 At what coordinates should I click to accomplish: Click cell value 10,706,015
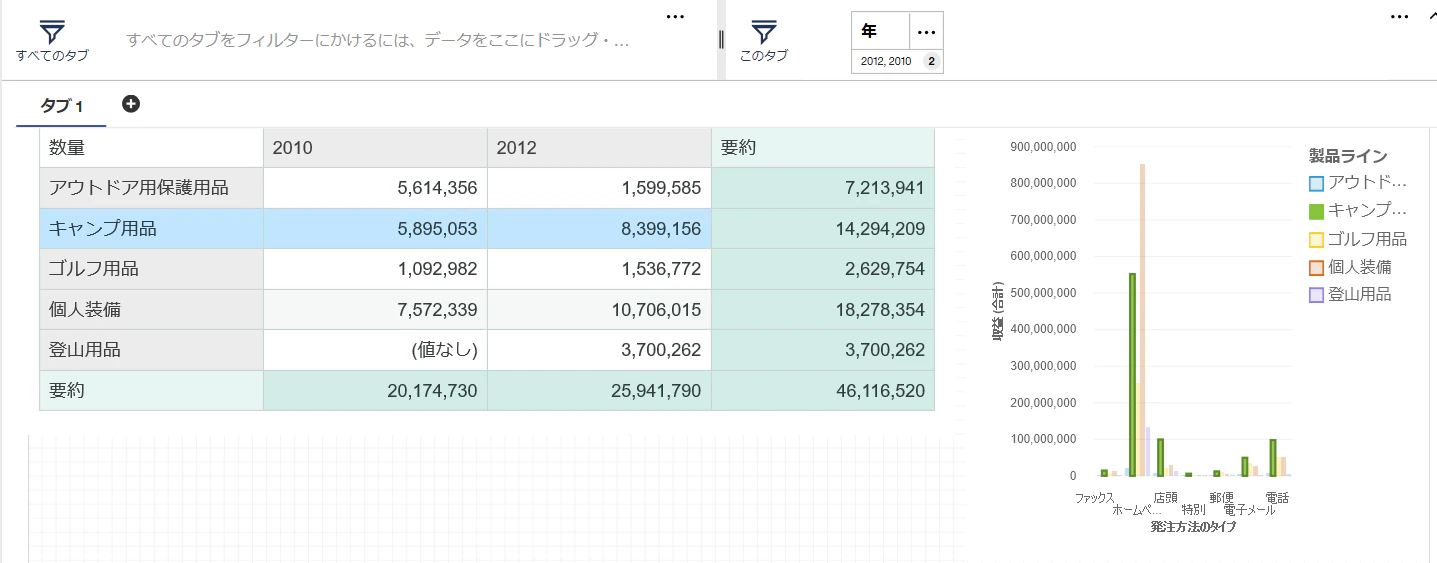pyautogui.click(x=599, y=310)
